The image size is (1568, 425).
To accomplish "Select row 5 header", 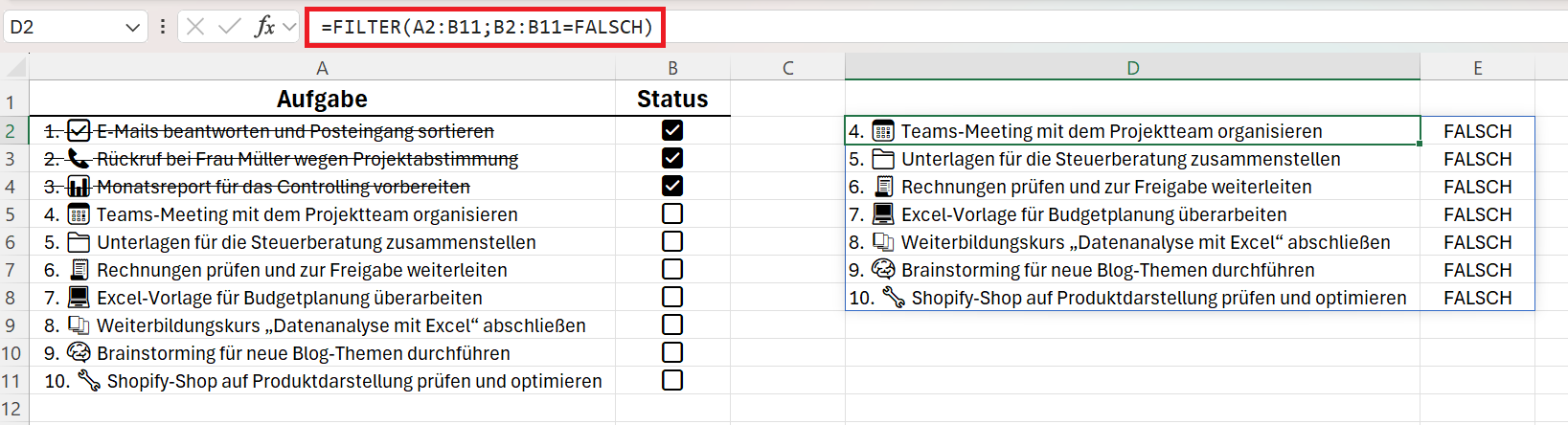I will point(11,214).
